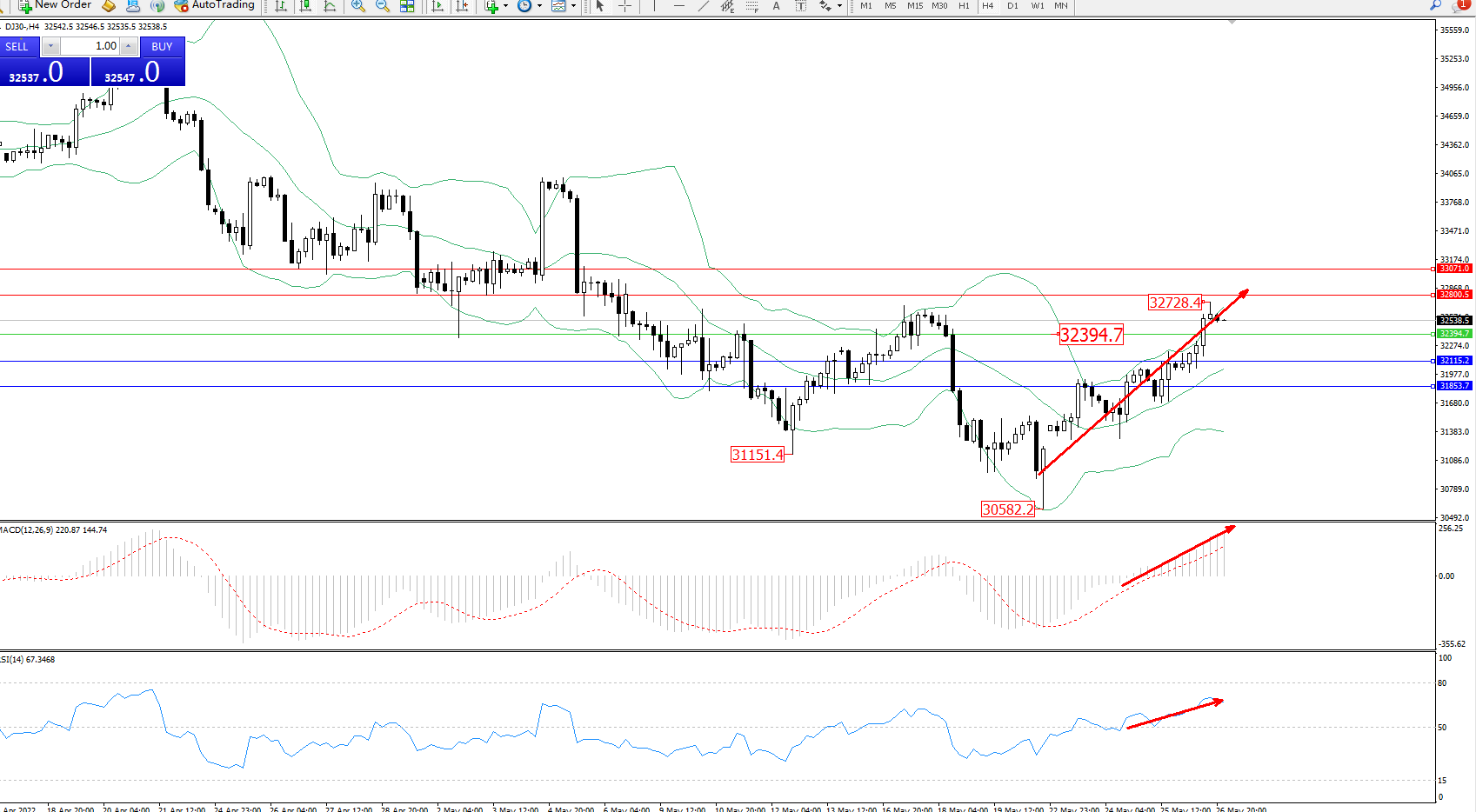Switch to the D1 timeframe
Viewport: 1476px width, 812px height.
click(x=1012, y=6)
